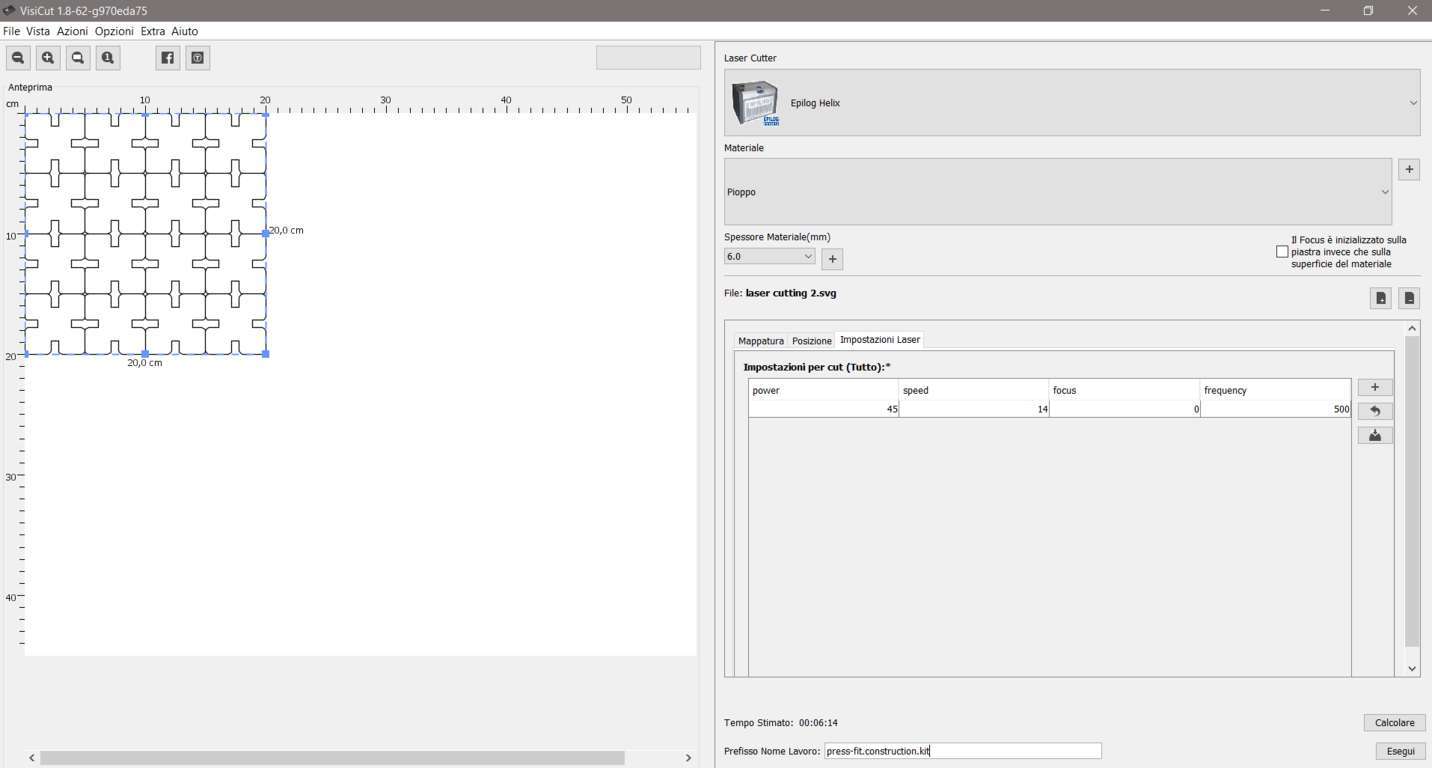Click the settings panel scroll-up arrow
The image size is (1432, 768).
(1412, 328)
